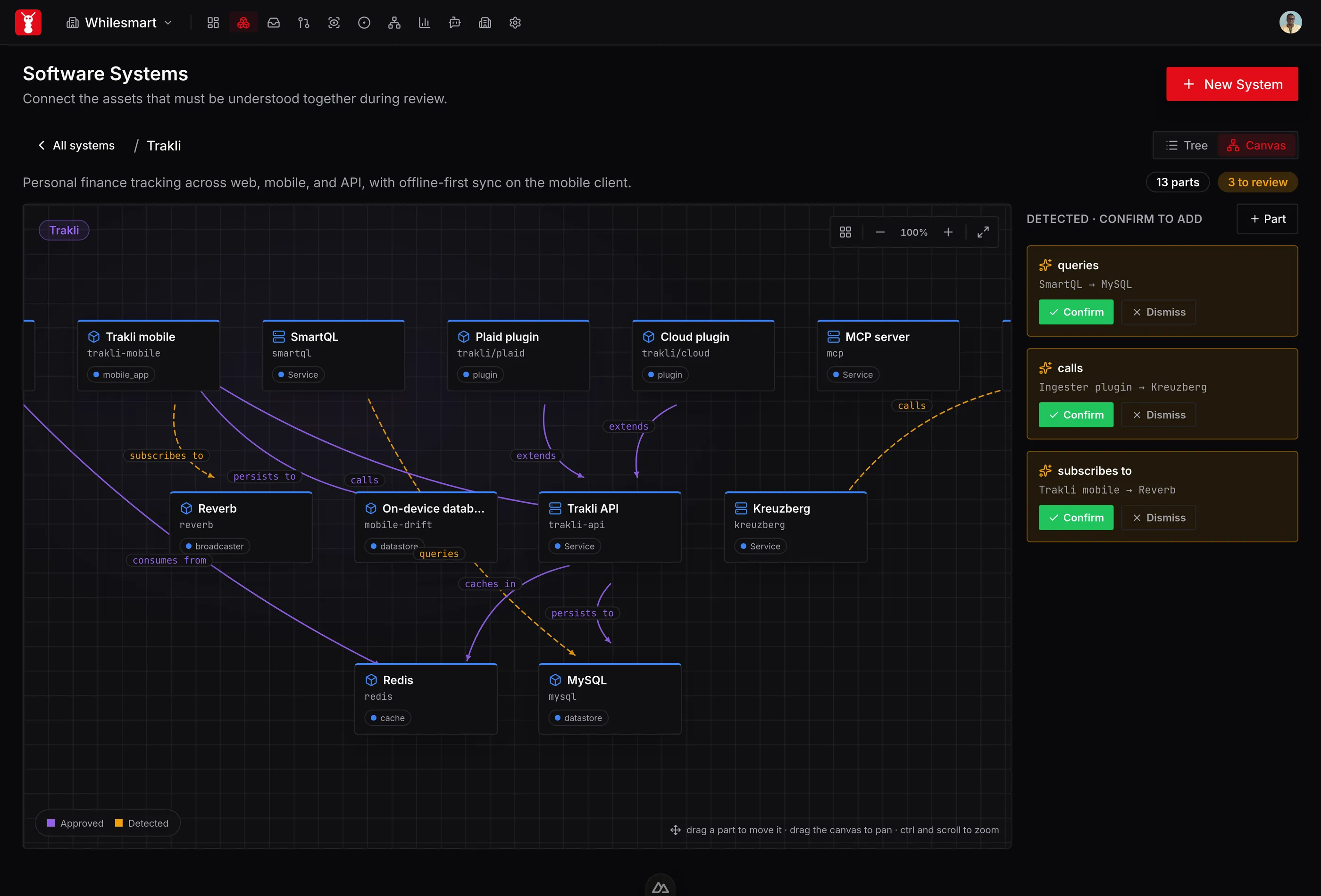The height and width of the screenshot is (896, 1321).
Task: Click the orange Detected legend swatch
Action: [119, 823]
